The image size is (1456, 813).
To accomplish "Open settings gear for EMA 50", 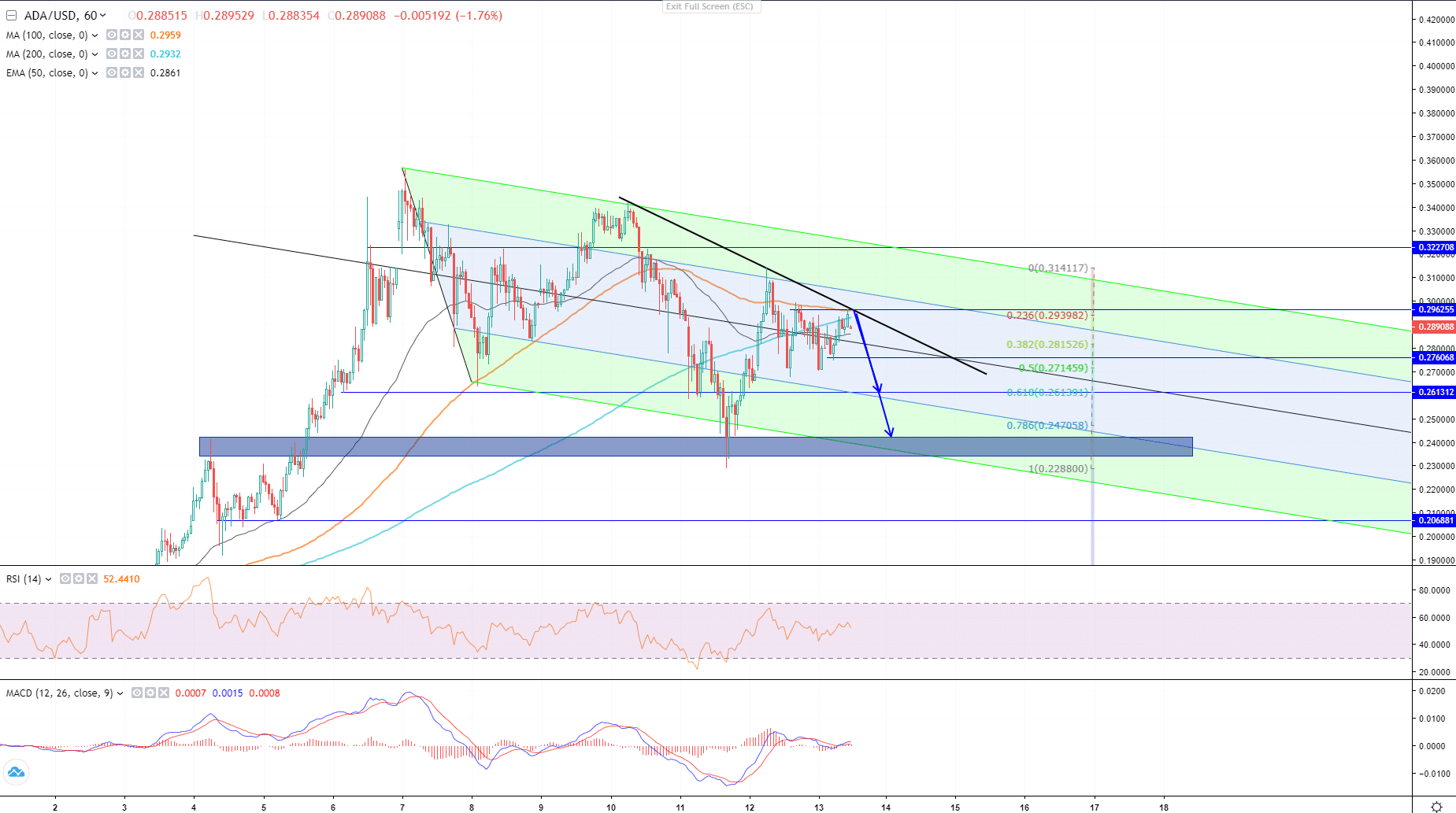I will tap(125, 73).
